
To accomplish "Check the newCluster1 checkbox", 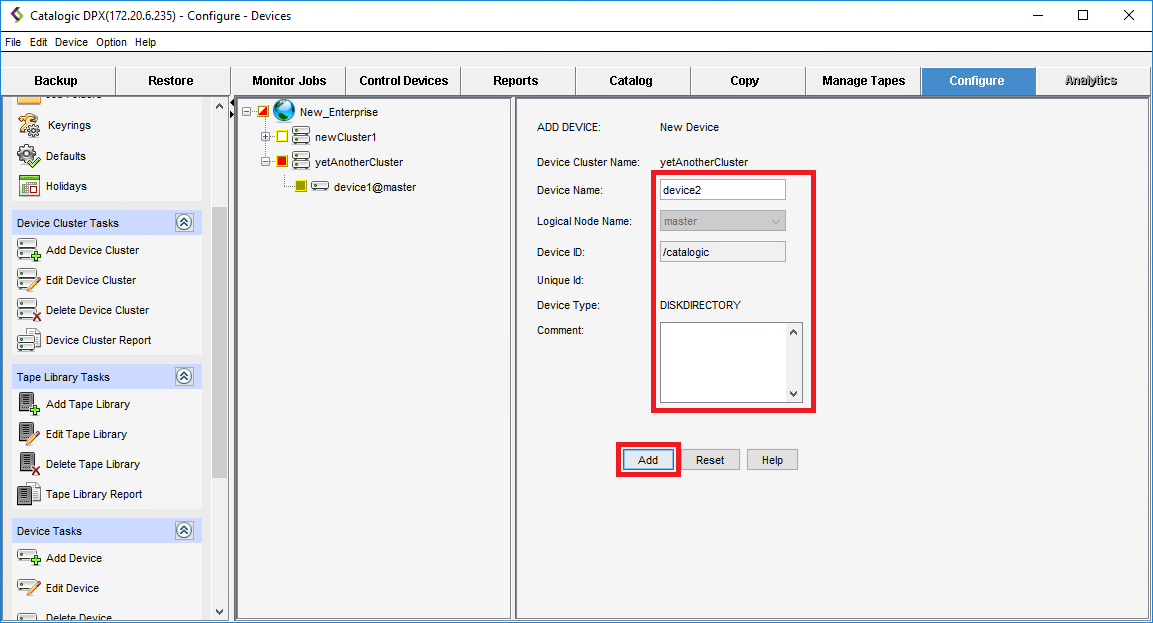I will point(281,137).
